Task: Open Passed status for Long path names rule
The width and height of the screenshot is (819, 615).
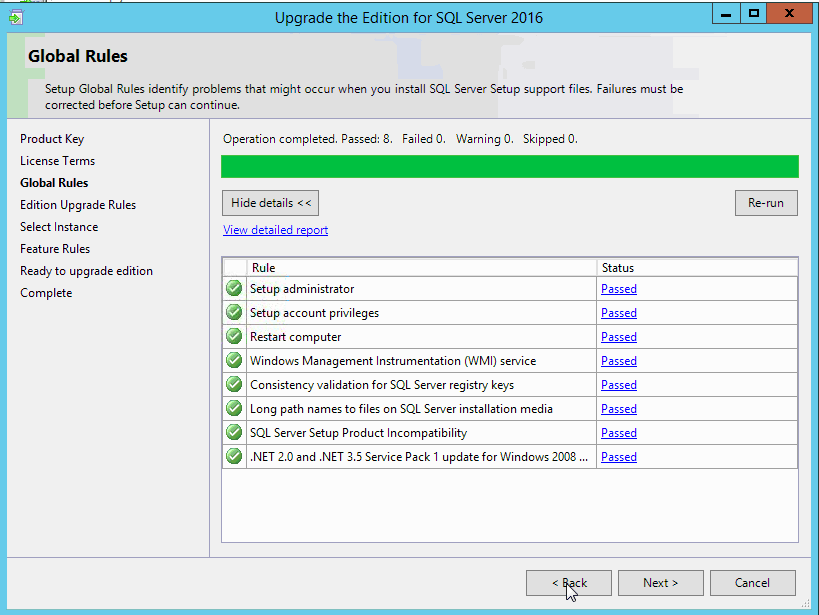Action: pos(618,409)
